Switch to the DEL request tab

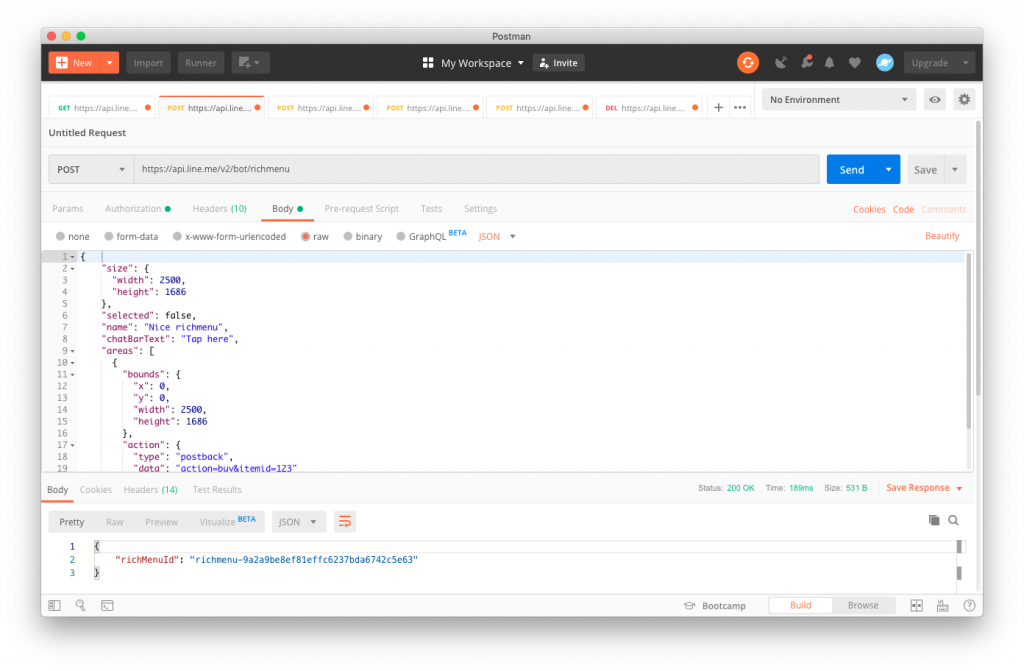649,108
